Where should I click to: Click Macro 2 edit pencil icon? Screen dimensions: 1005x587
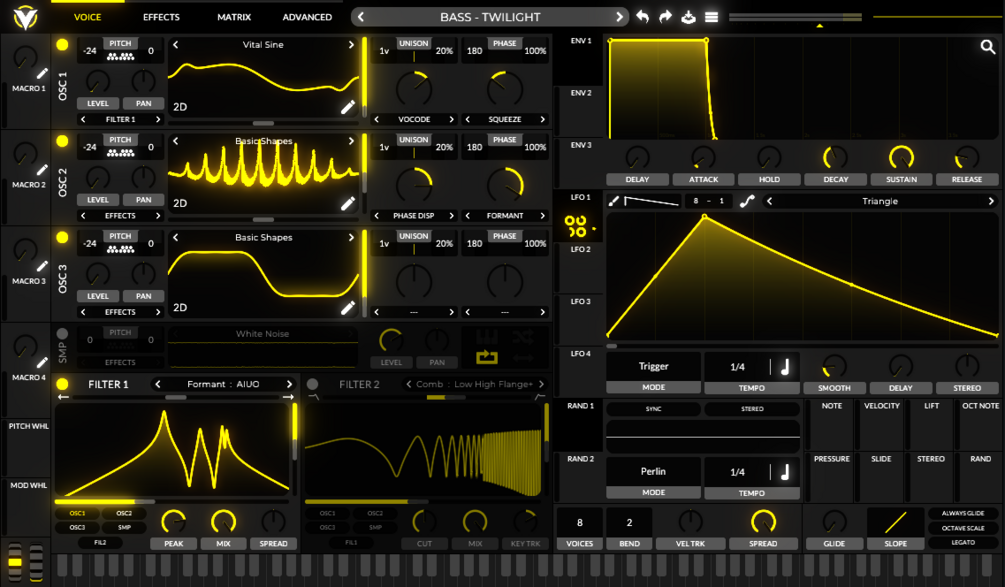click(42, 169)
